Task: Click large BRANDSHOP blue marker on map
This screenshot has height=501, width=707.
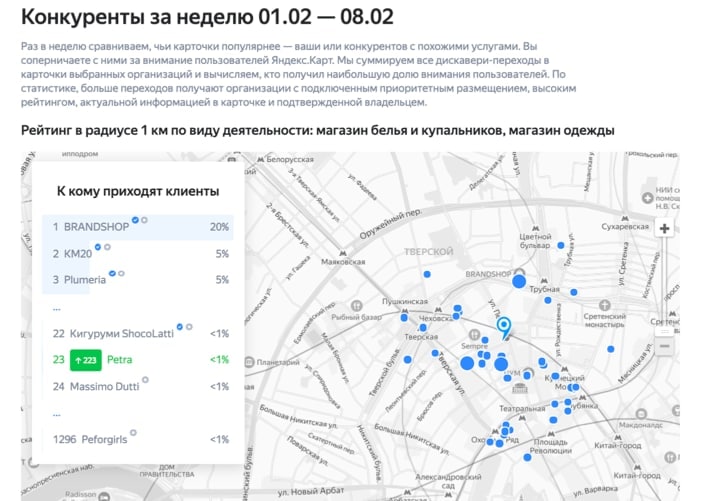Action: coord(519,282)
